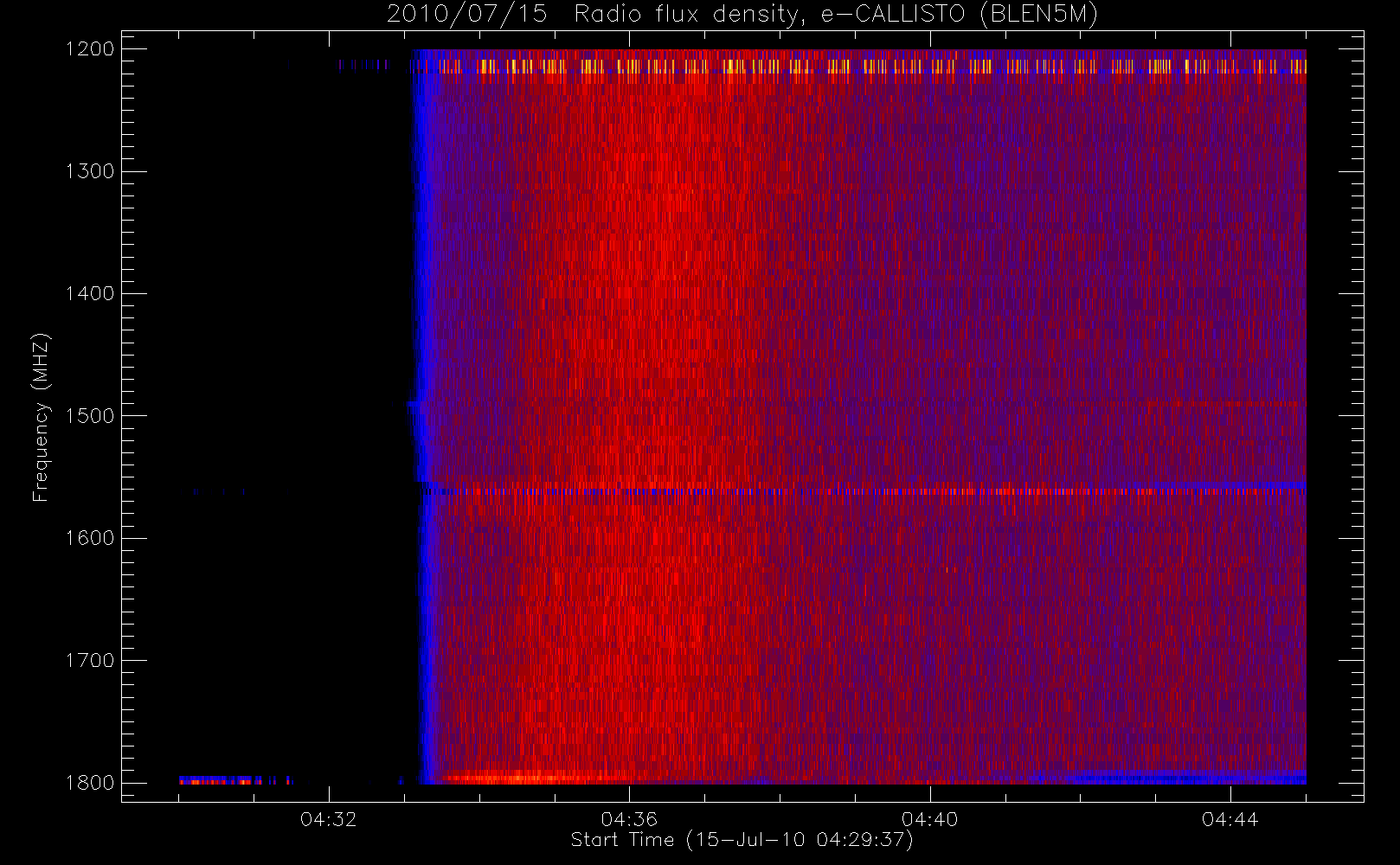Click the 1200 frequency tick label

point(90,49)
